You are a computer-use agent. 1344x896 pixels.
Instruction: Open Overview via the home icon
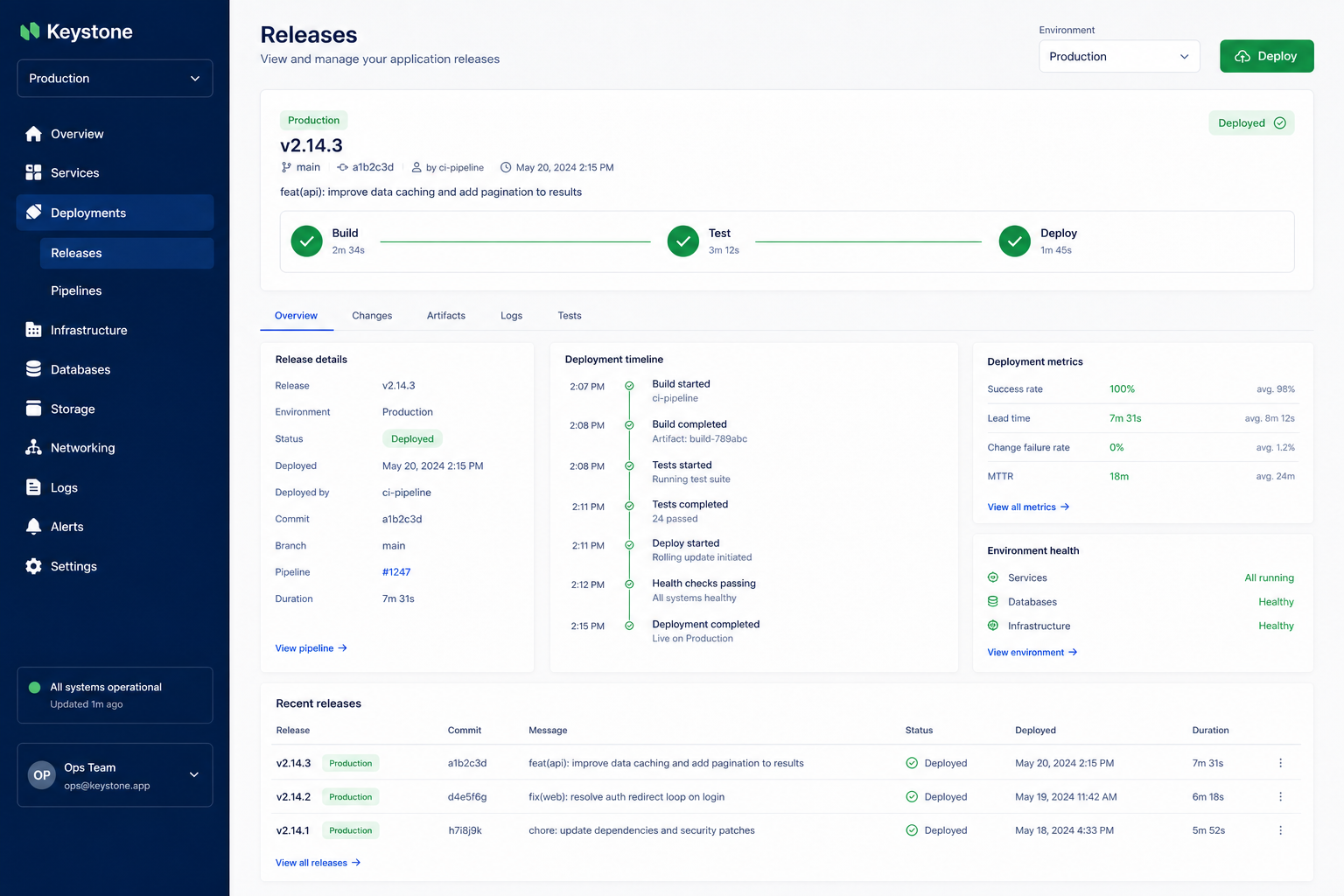pyautogui.click(x=33, y=134)
